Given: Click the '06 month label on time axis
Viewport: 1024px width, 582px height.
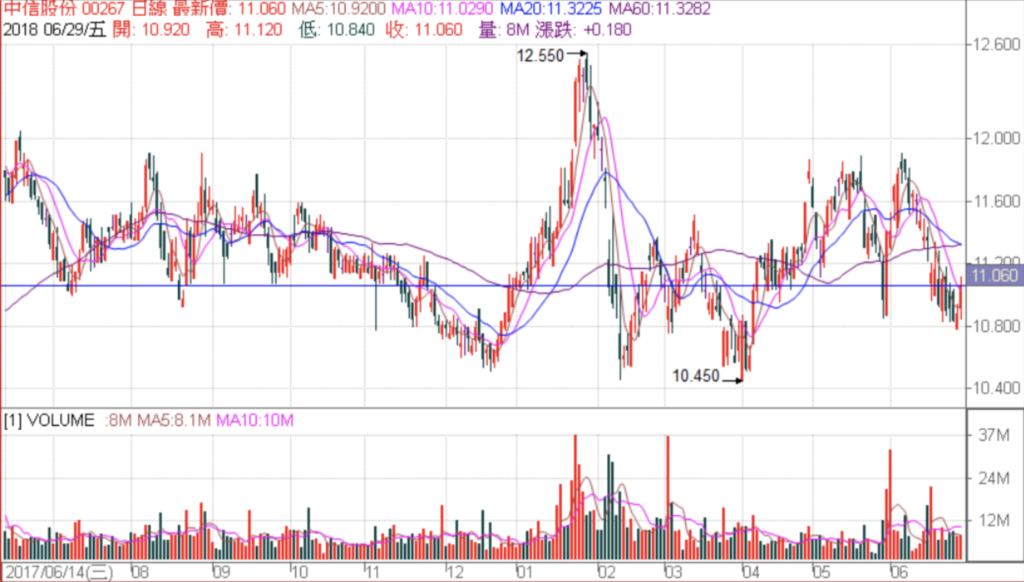Looking at the screenshot, I should coord(899,572).
